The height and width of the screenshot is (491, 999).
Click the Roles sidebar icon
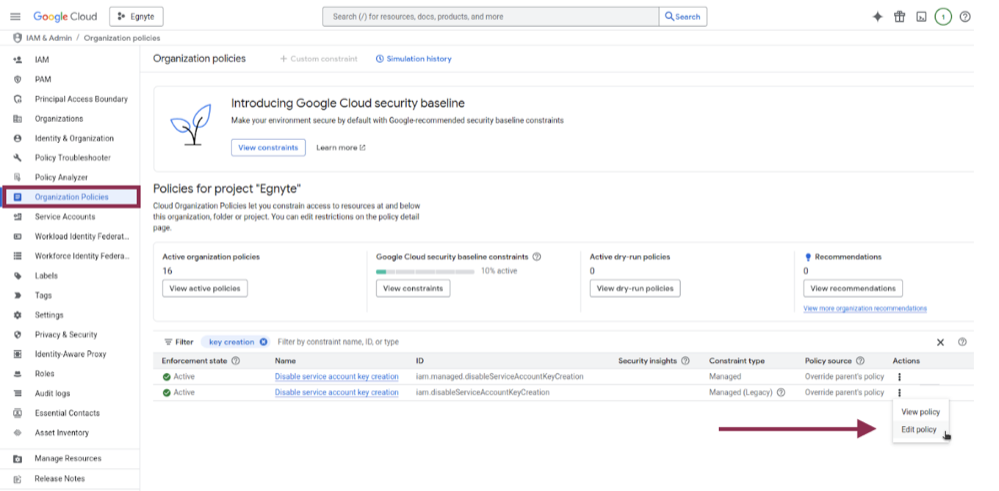pyautogui.click(x=18, y=374)
